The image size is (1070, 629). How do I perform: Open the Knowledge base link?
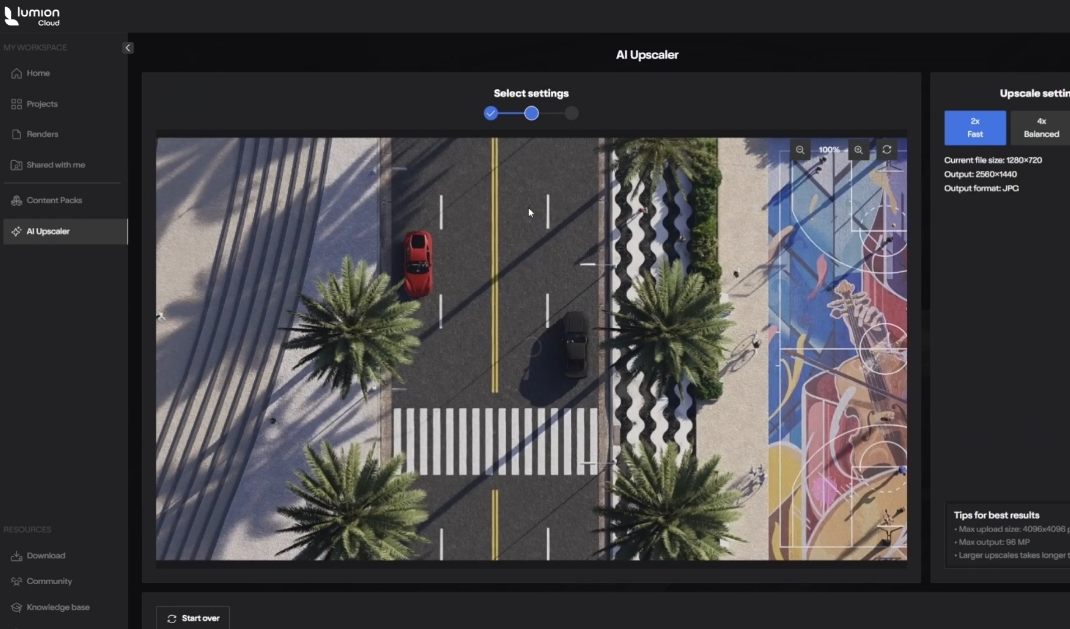(57, 607)
